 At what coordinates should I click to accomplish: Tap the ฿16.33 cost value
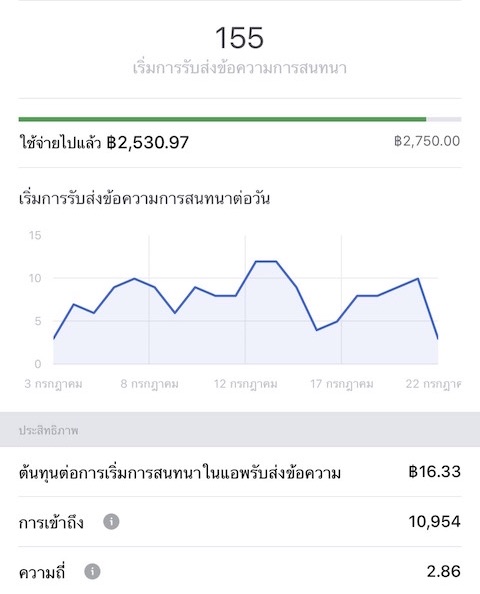pos(435,472)
